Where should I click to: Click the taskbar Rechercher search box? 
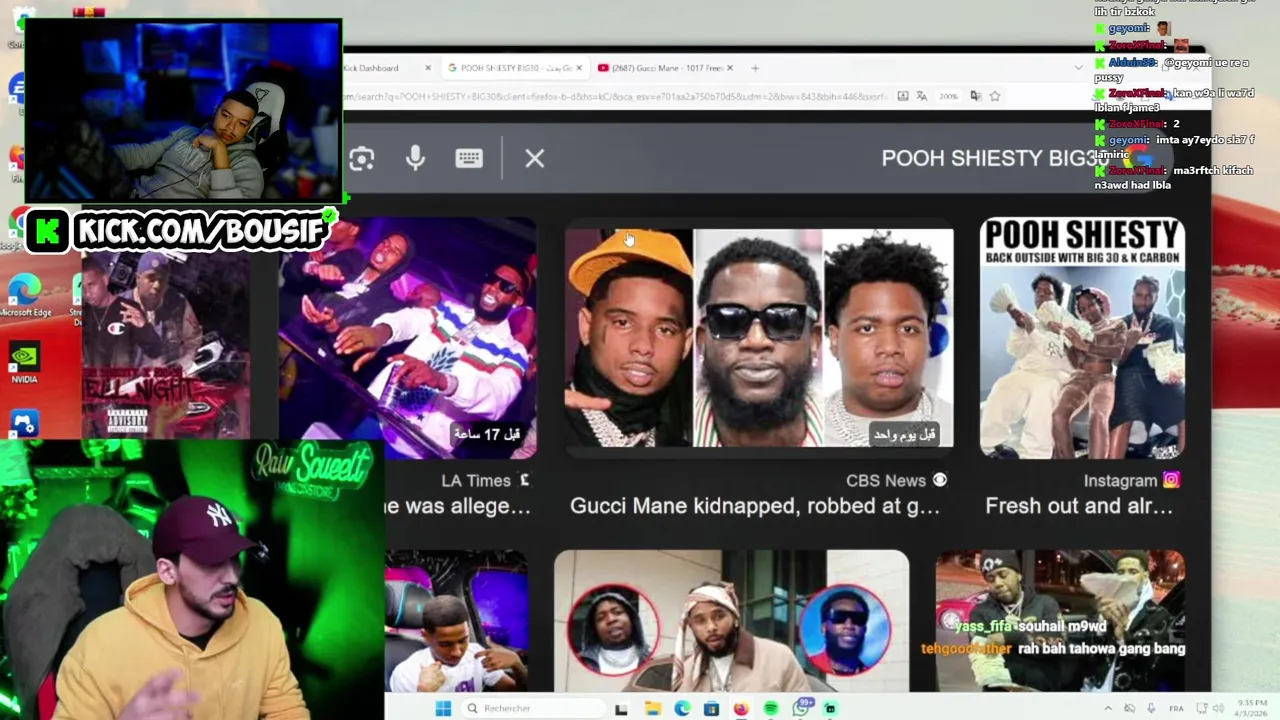pos(531,708)
